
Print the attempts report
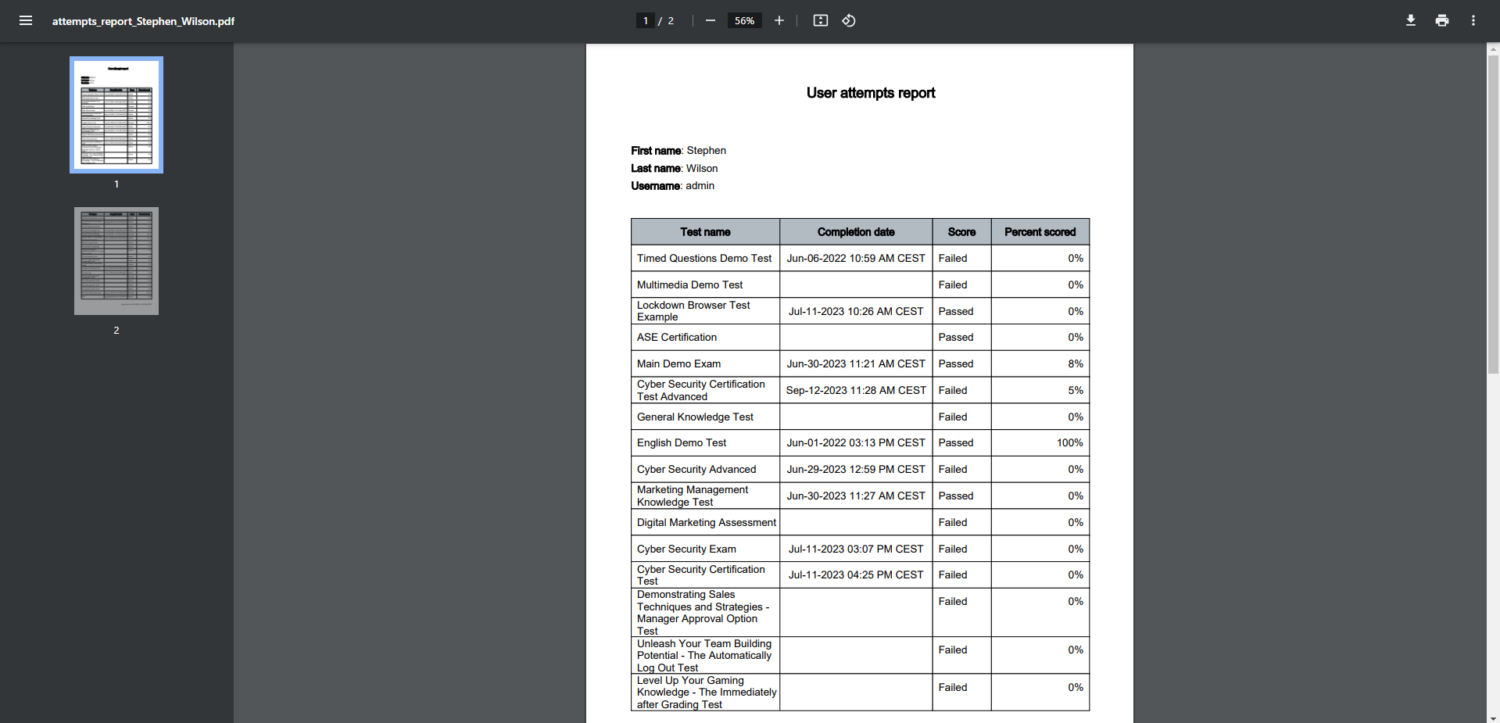[1442, 21]
